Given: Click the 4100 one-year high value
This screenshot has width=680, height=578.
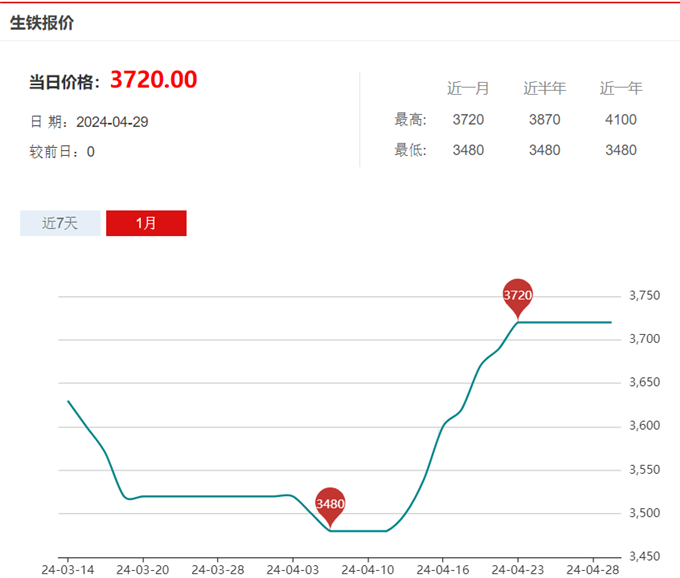Looking at the screenshot, I should click(621, 120).
